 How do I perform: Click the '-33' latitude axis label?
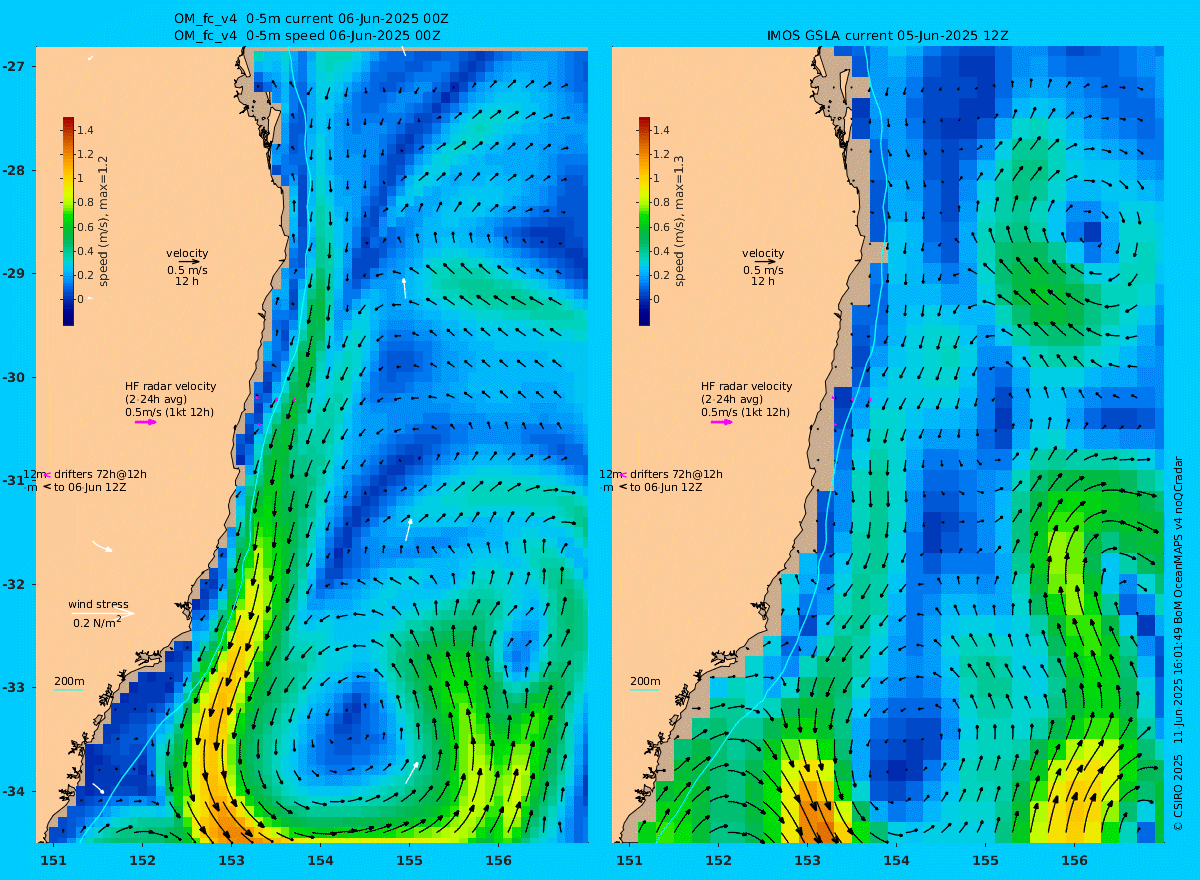13,687
